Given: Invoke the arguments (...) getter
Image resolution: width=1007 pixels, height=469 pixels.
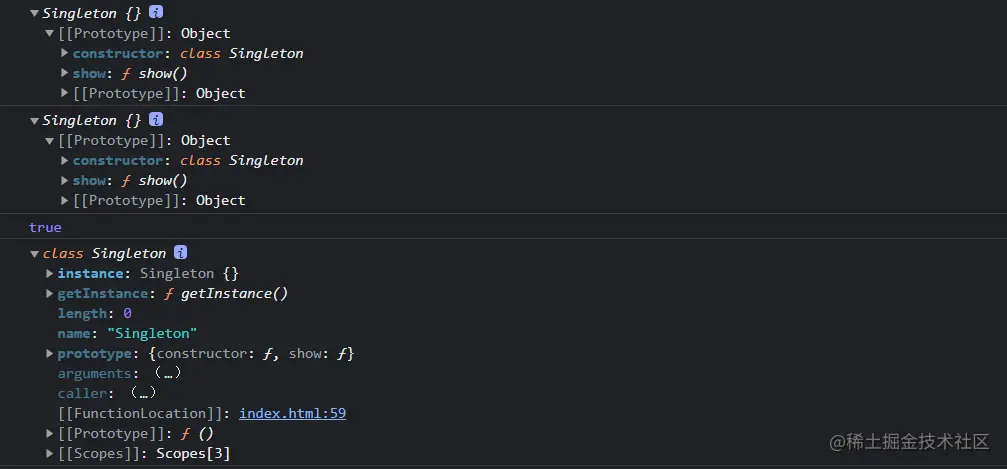Looking at the screenshot, I should [164, 373].
